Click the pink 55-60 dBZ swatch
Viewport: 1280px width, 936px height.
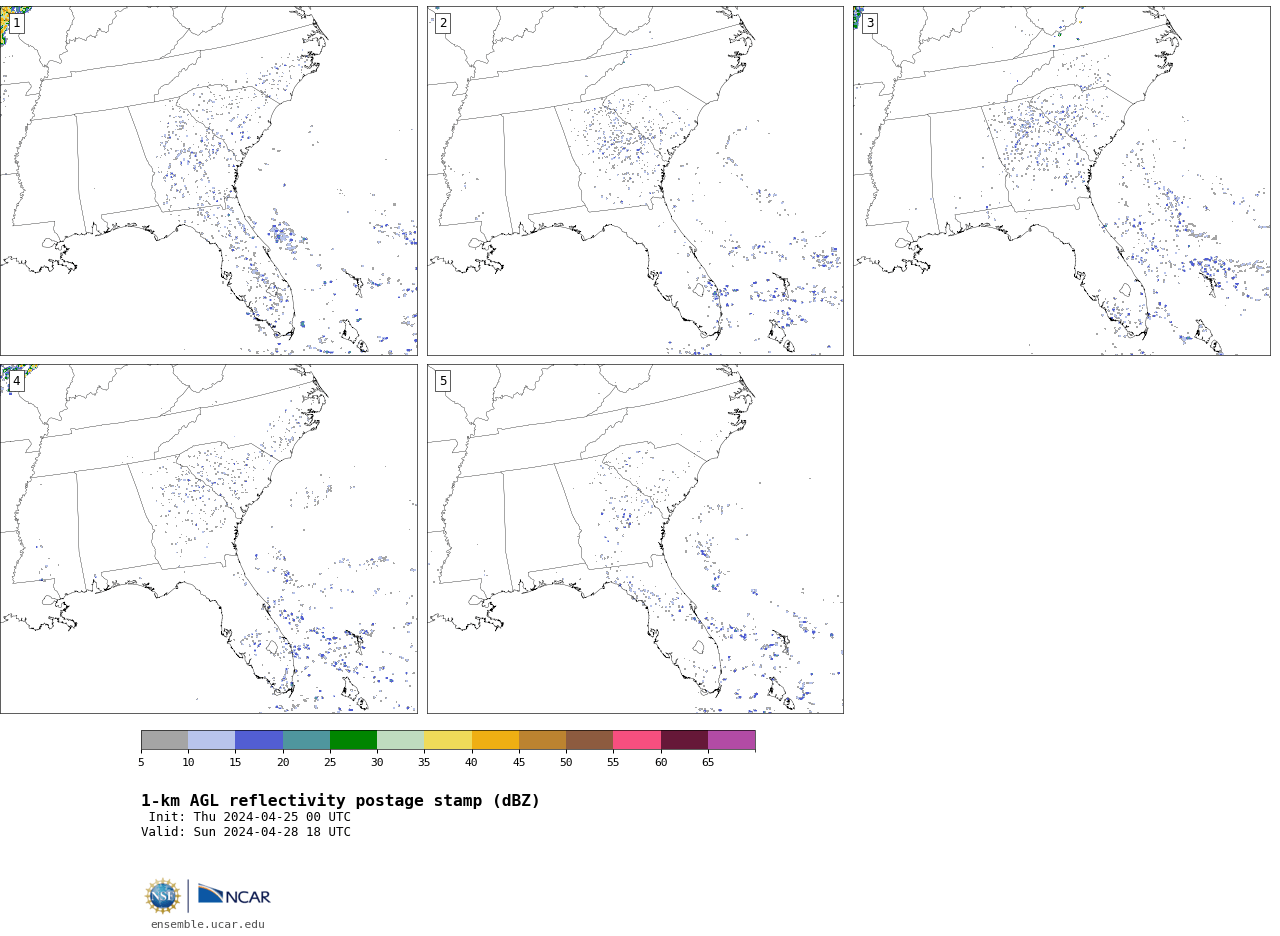click(x=637, y=740)
